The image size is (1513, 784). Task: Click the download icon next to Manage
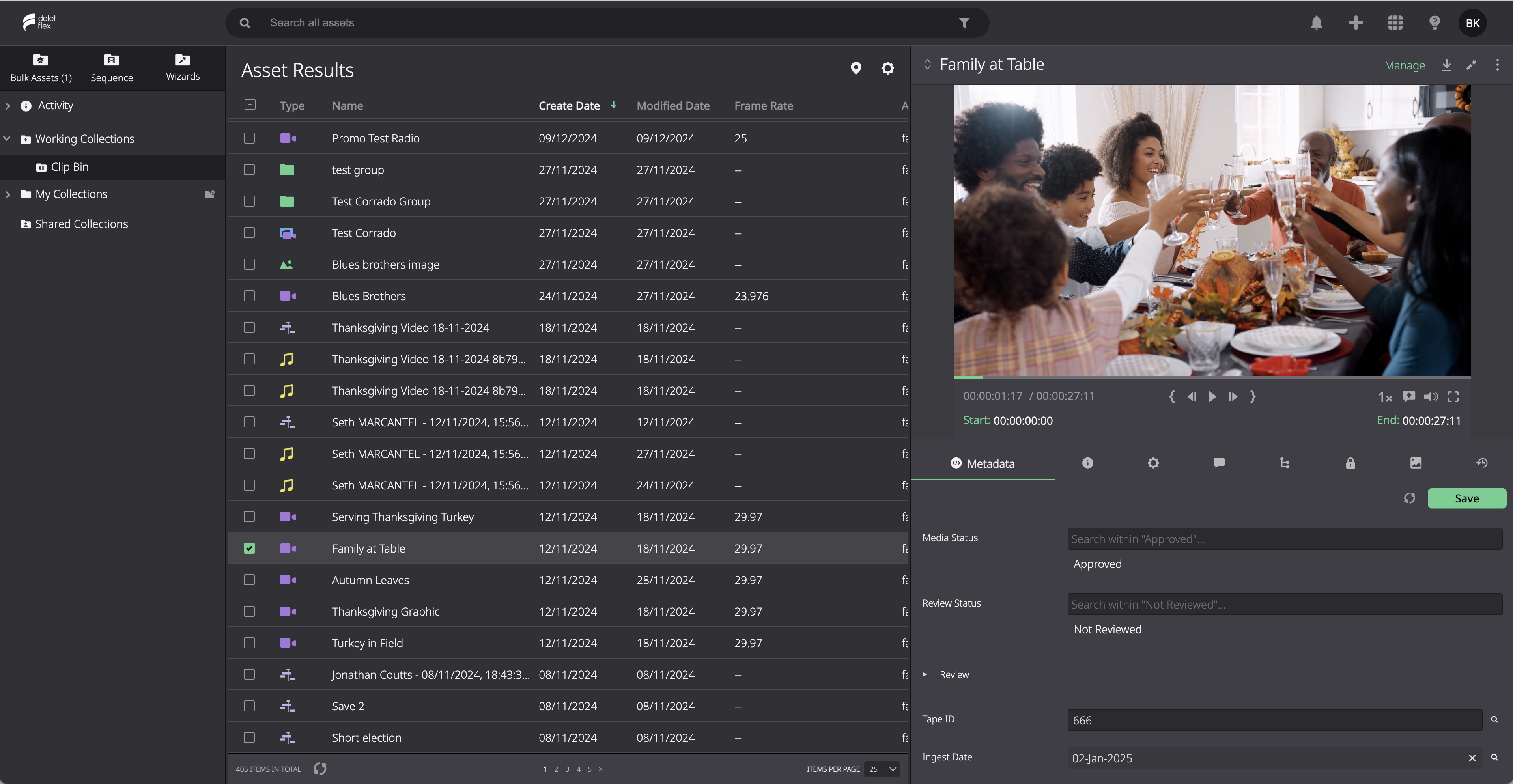pyautogui.click(x=1446, y=65)
